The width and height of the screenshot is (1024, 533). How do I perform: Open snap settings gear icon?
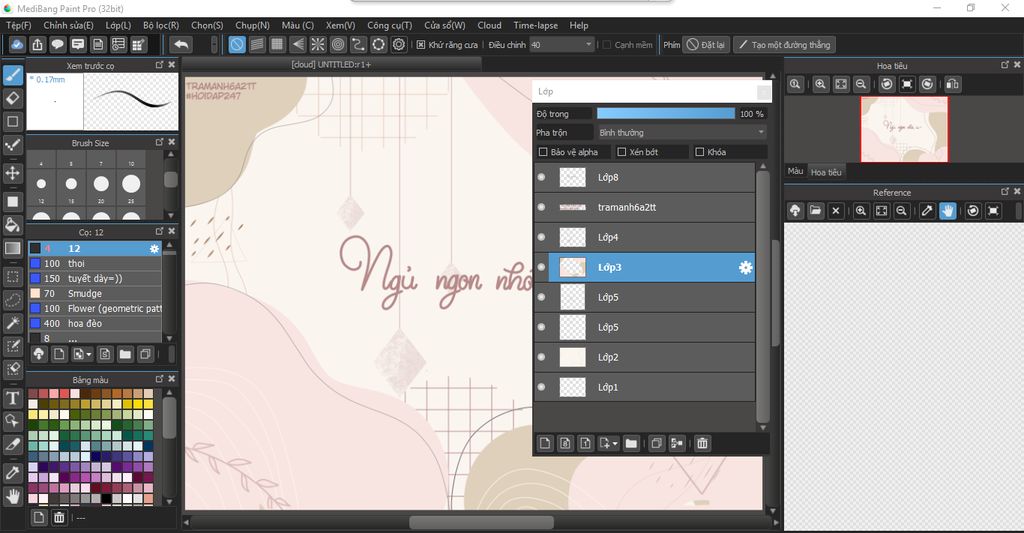tap(398, 44)
